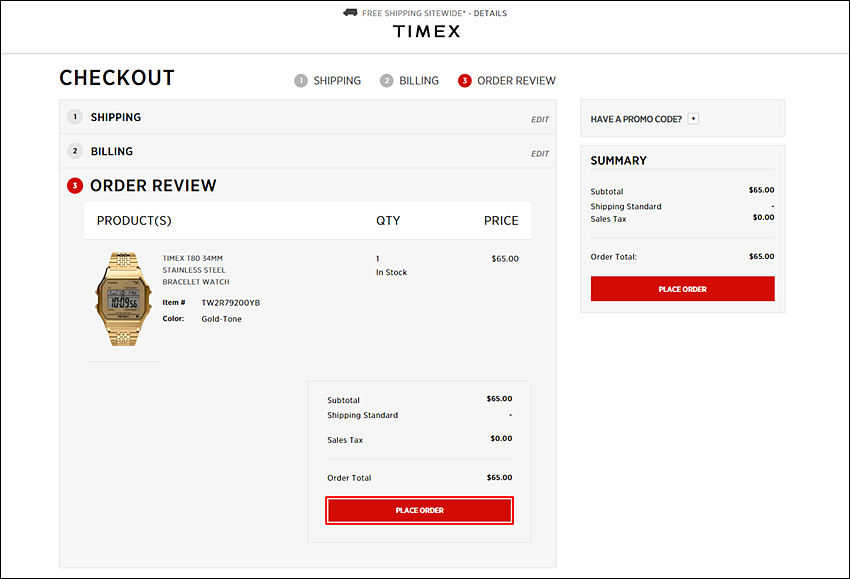The height and width of the screenshot is (579, 850).
Task: Click the gold Timex watch thumbnail
Action: [x=124, y=299]
